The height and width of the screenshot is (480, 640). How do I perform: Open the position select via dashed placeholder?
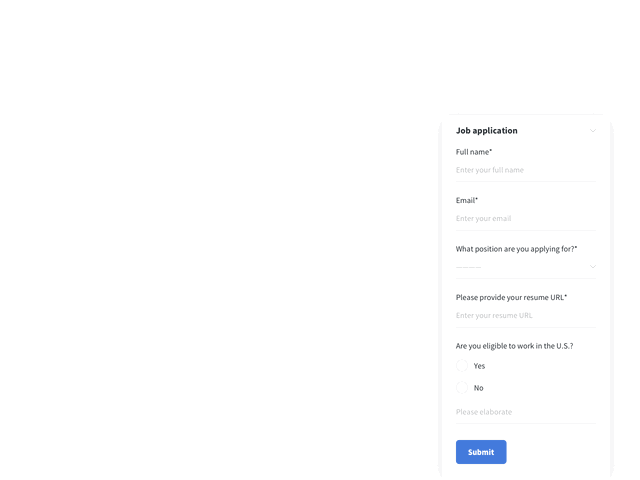(x=469, y=267)
